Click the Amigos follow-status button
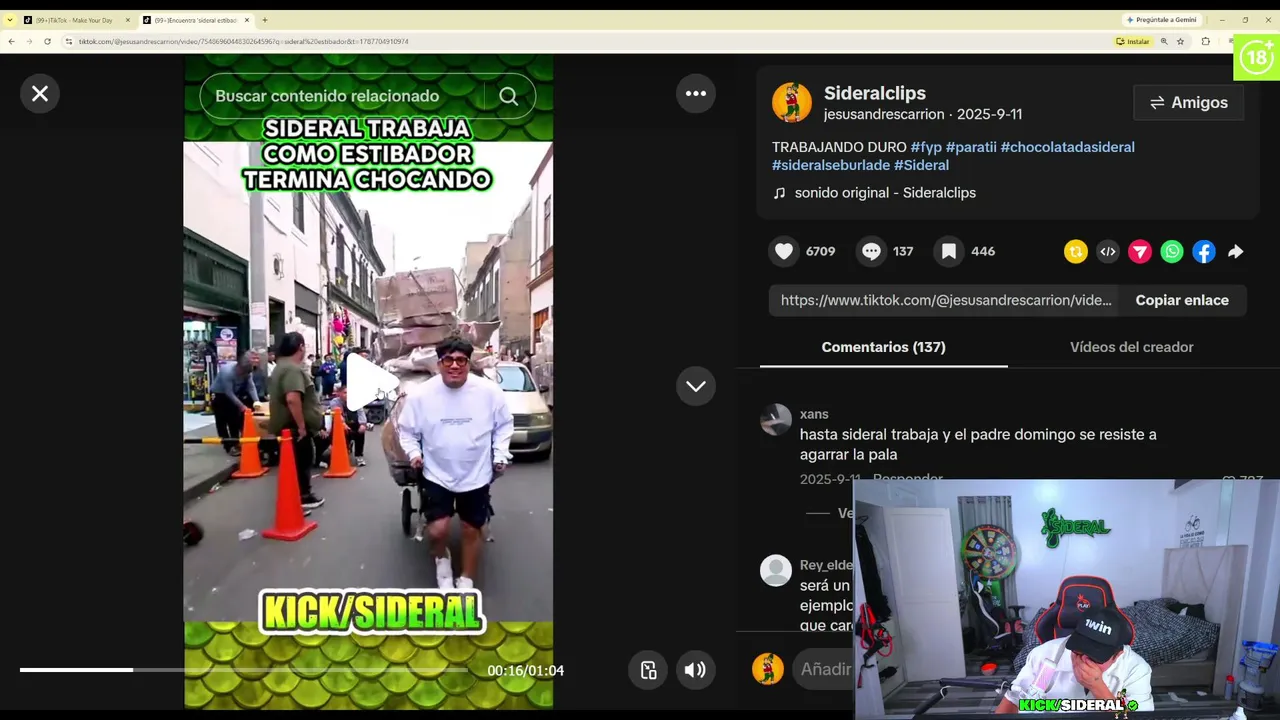1280x720 pixels. [x=1189, y=102]
